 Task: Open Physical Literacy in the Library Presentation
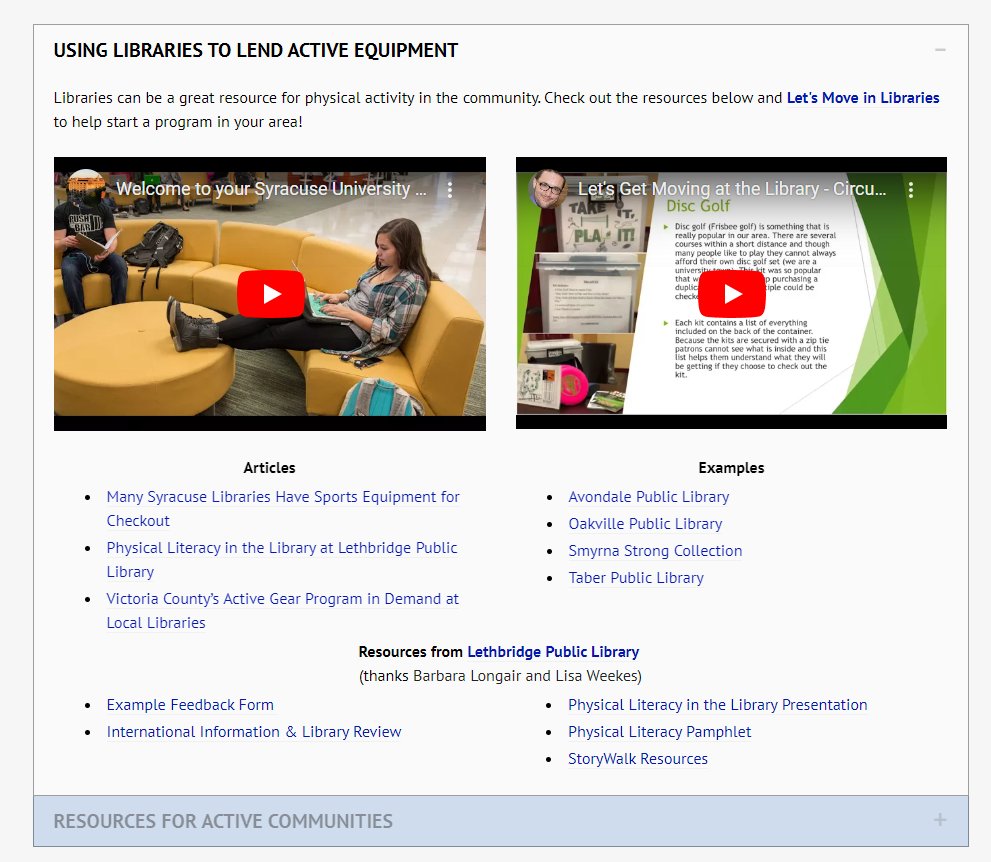point(717,705)
